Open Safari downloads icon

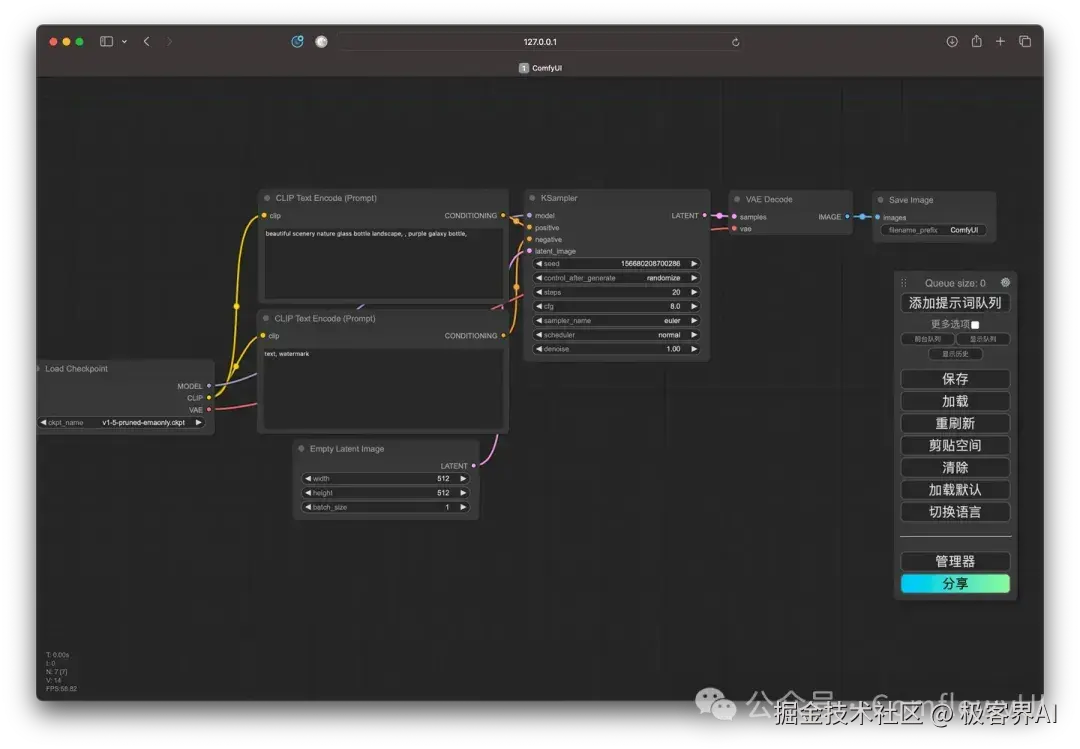click(952, 41)
